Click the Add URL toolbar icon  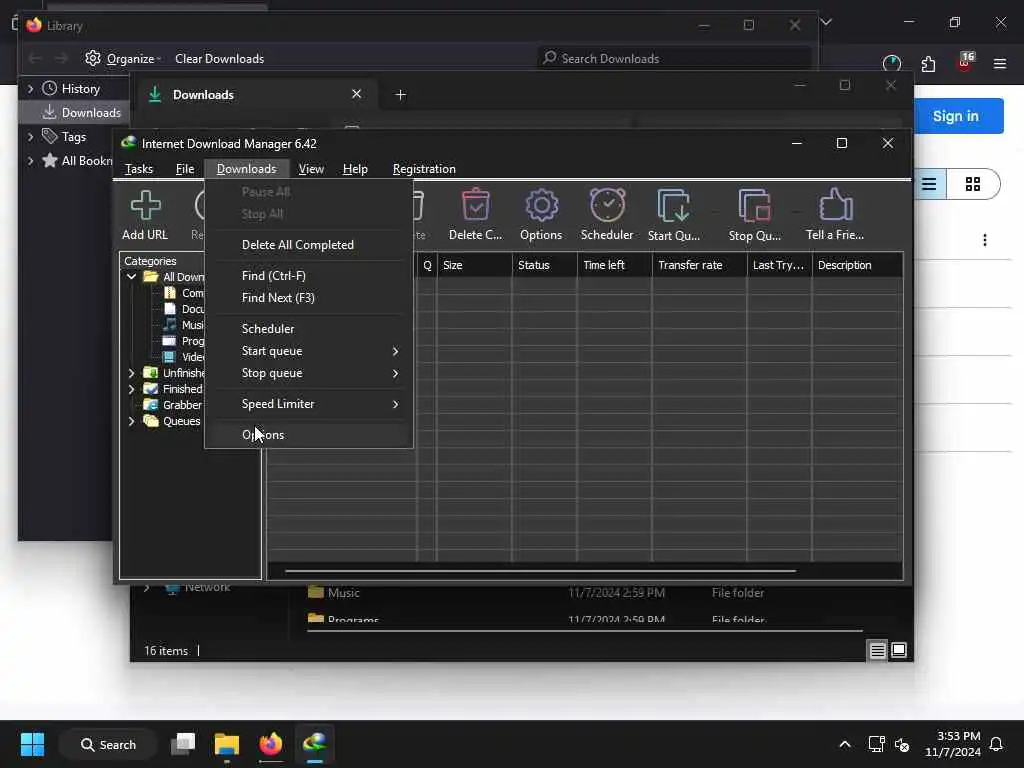(145, 214)
